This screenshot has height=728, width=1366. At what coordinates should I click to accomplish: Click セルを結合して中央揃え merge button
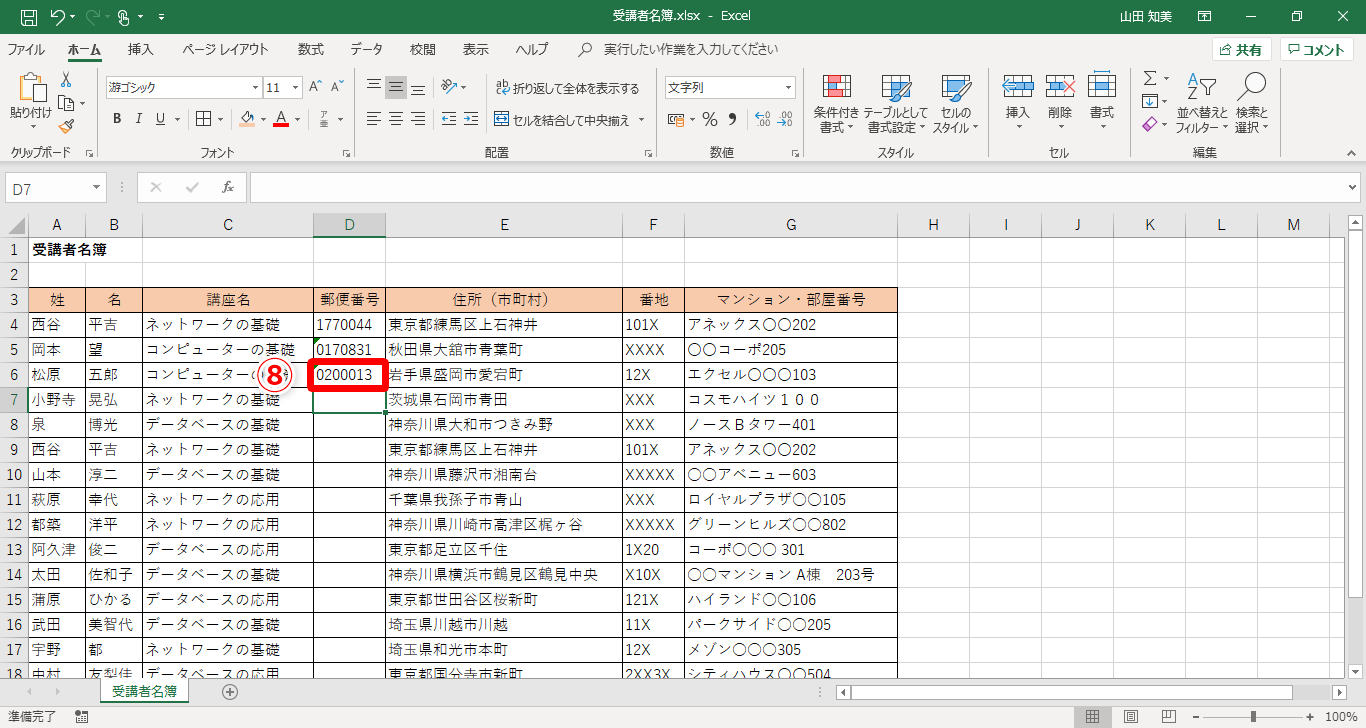point(561,120)
